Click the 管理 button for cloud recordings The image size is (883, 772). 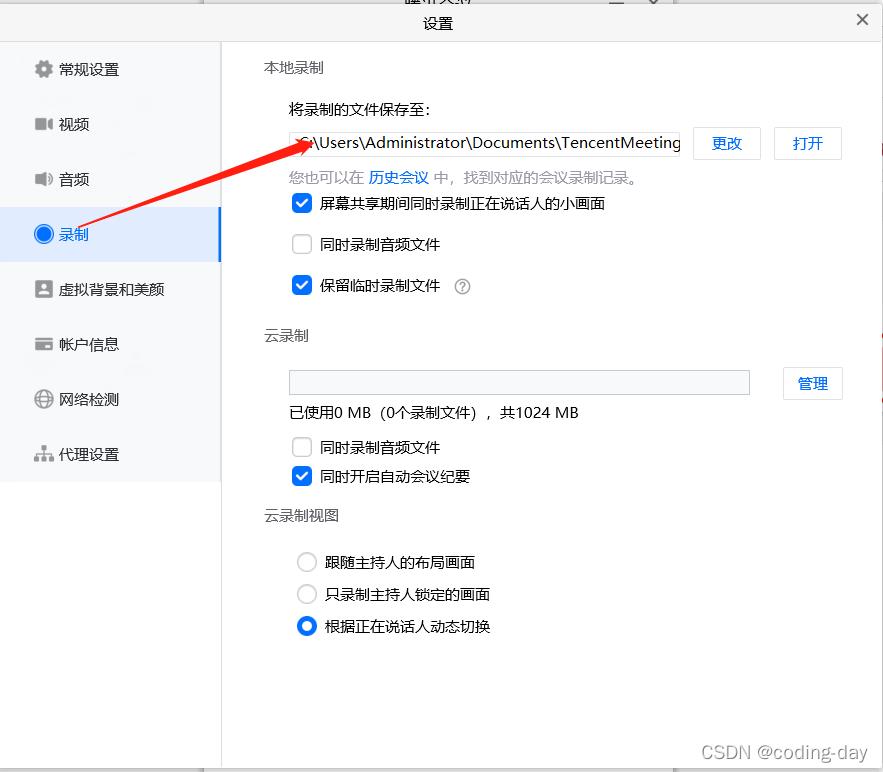(x=813, y=383)
